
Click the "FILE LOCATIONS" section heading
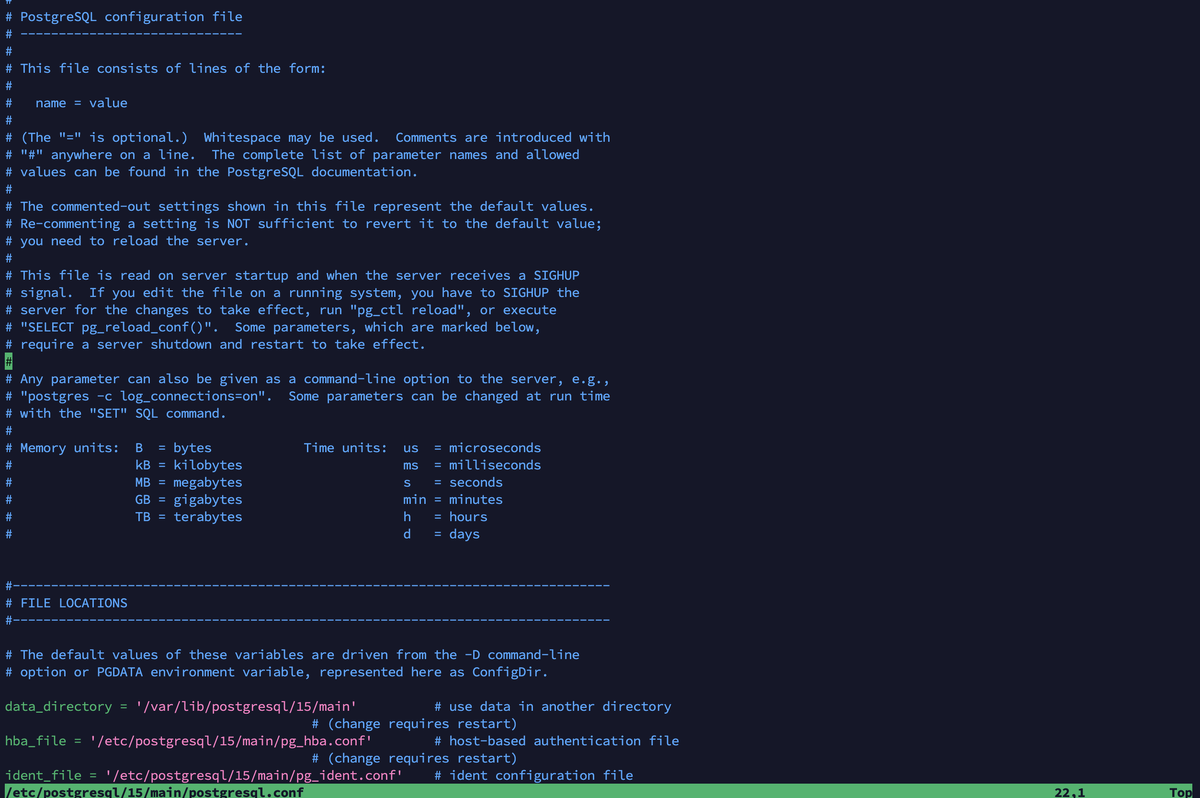73,603
